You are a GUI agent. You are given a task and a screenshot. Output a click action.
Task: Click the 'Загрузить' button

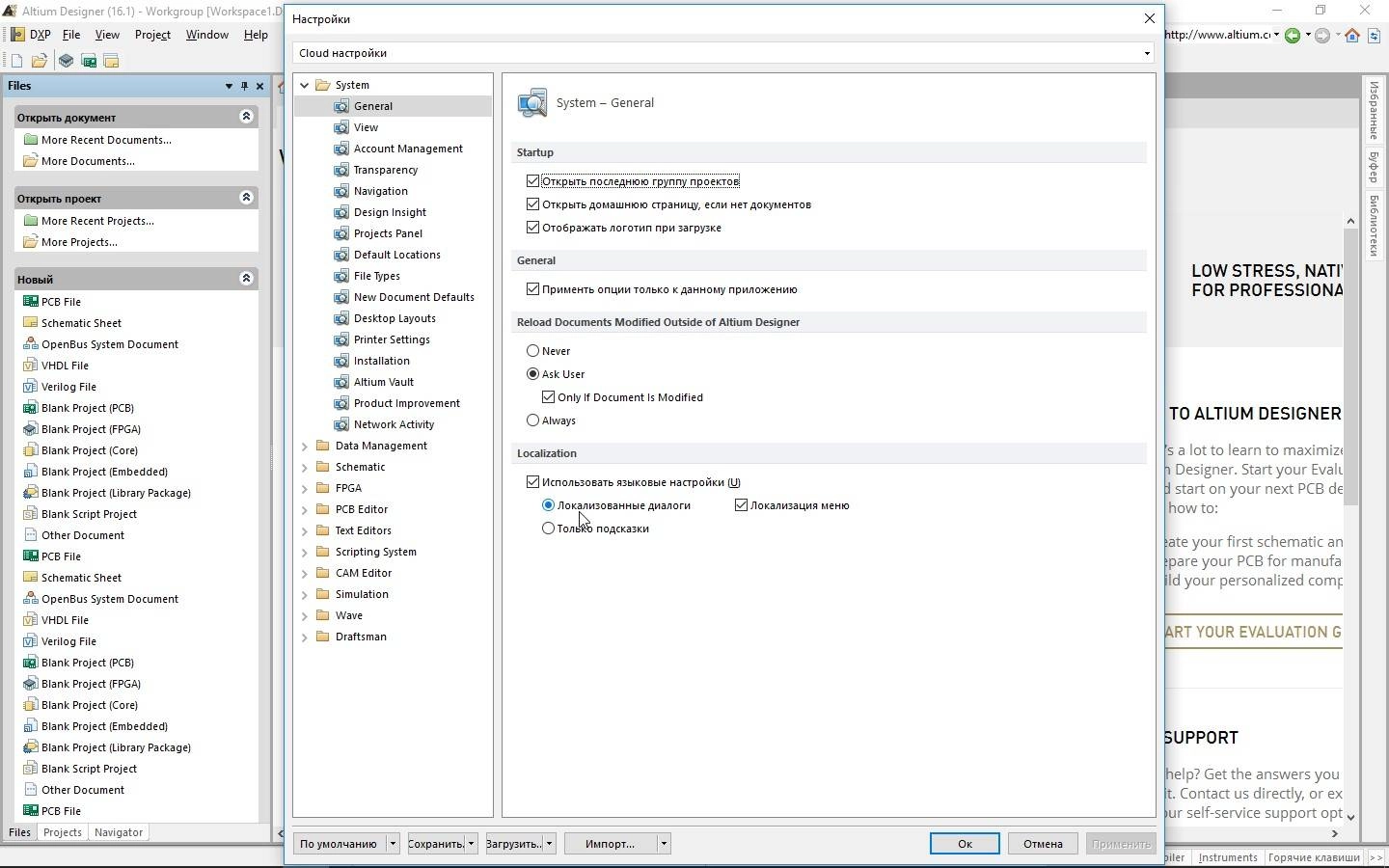tap(514, 844)
